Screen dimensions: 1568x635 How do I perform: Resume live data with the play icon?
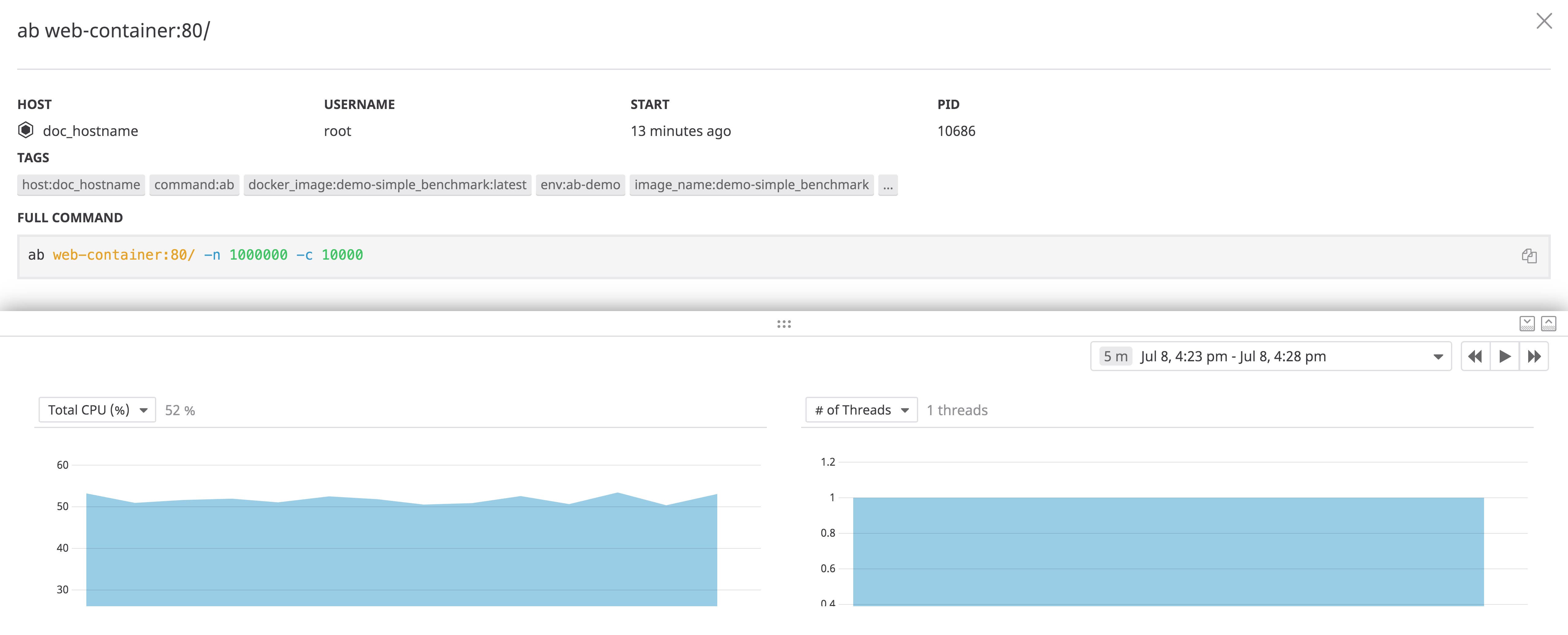click(1504, 356)
